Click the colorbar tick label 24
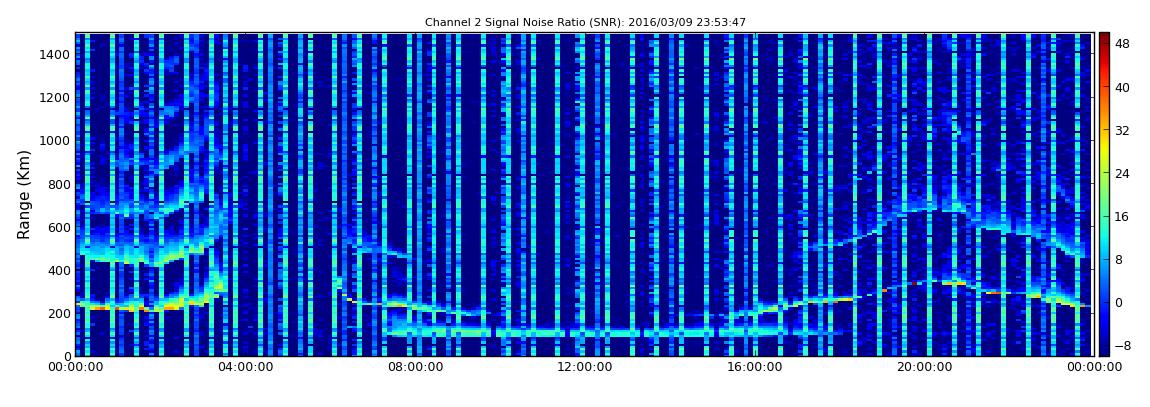 pos(1122,173)
